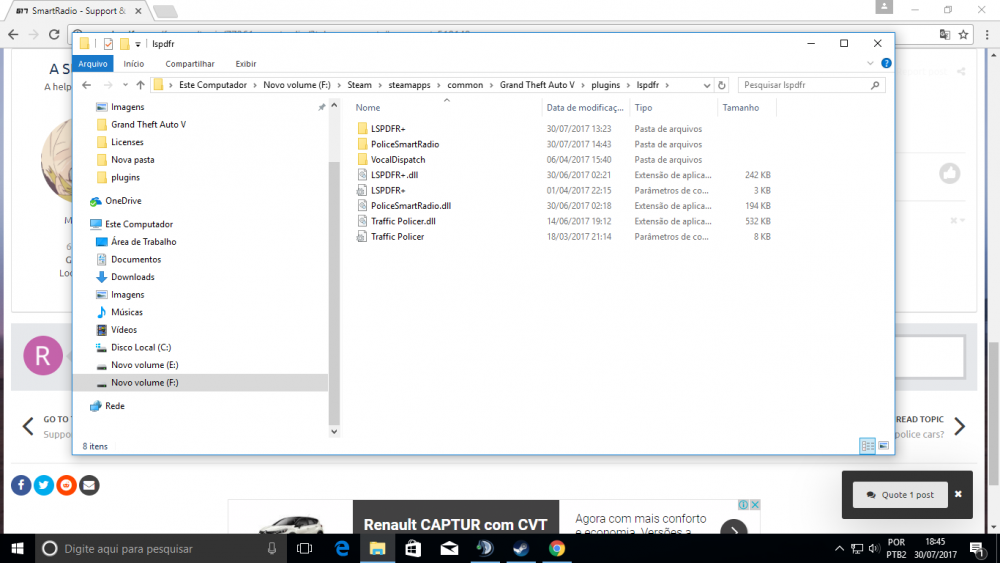Open recent locations dropdown arrow
This screenshot has width=1000, height=563.
[125, 85]
